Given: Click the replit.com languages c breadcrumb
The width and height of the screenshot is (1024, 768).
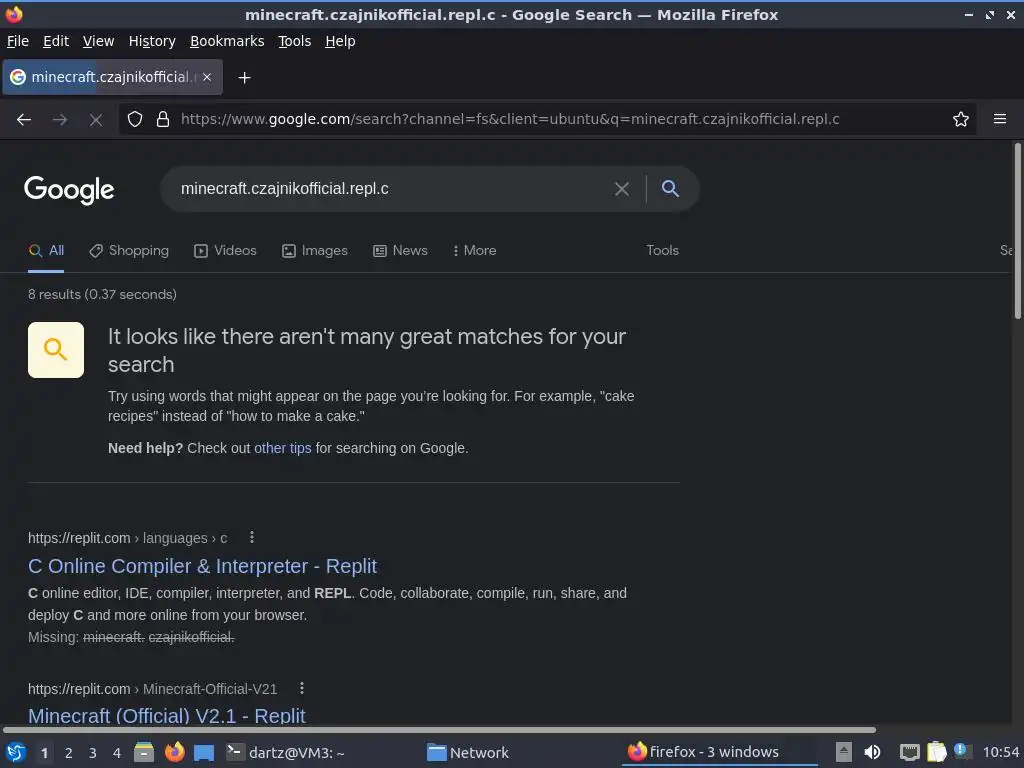Looking at the screenshot, I should (127, 538).
